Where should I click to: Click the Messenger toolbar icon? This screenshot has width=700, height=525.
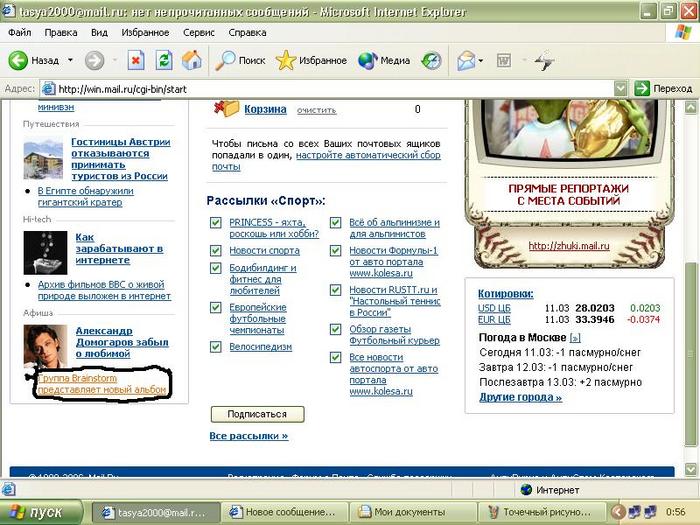coord(545,60)
